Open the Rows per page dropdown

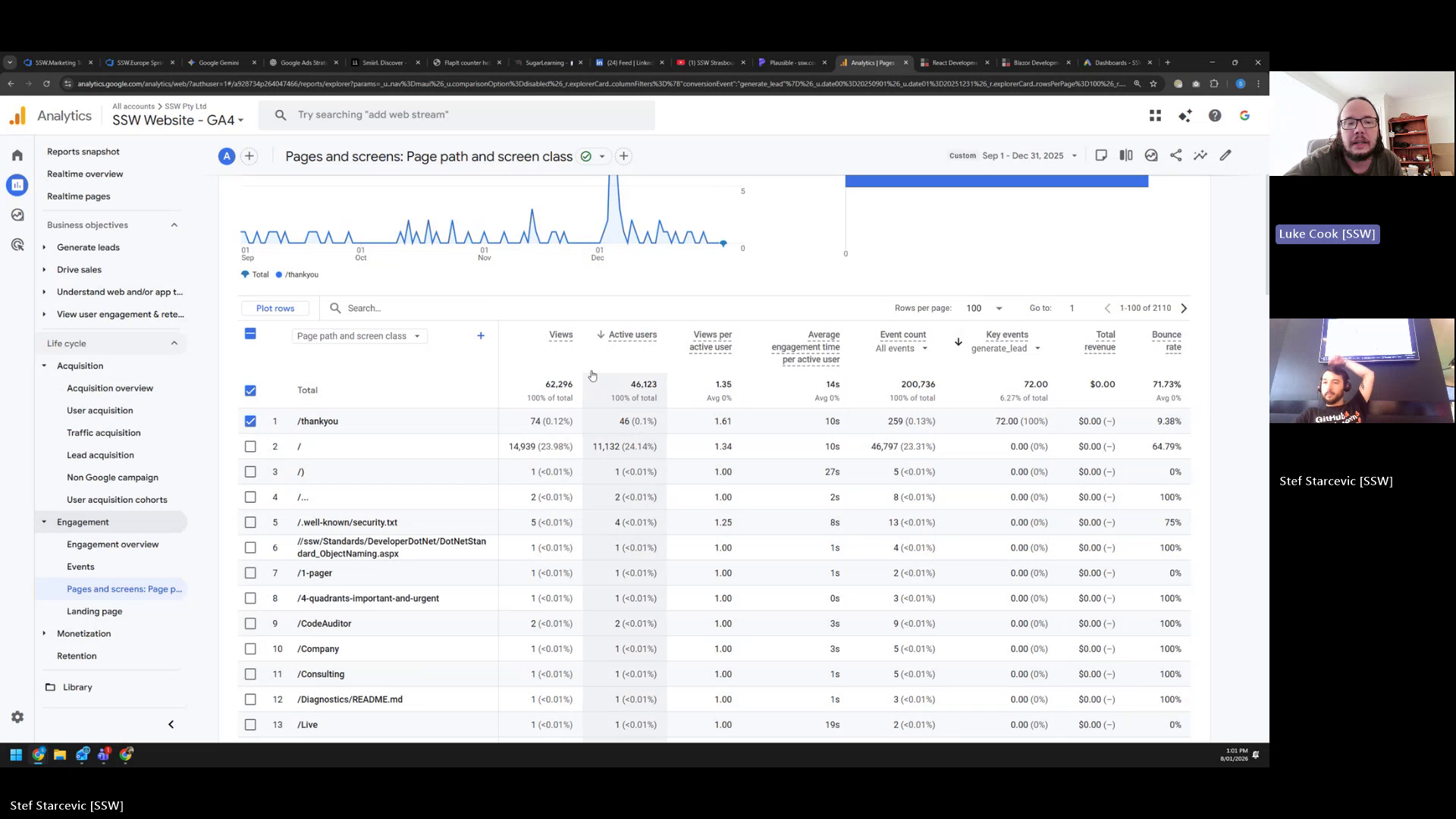coord(984,308)
